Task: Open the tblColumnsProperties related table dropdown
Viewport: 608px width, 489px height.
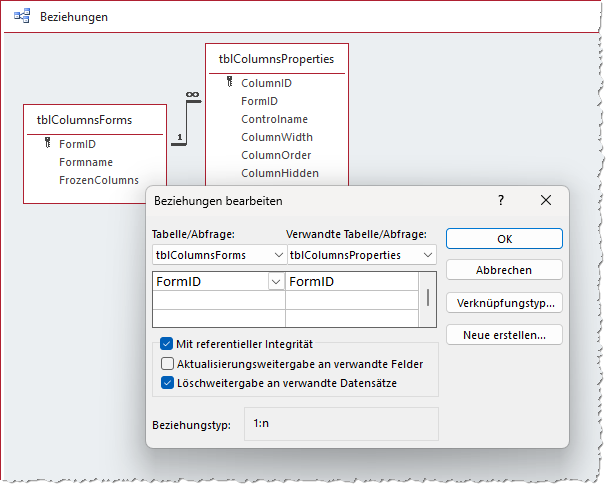Action: point(428,255)
